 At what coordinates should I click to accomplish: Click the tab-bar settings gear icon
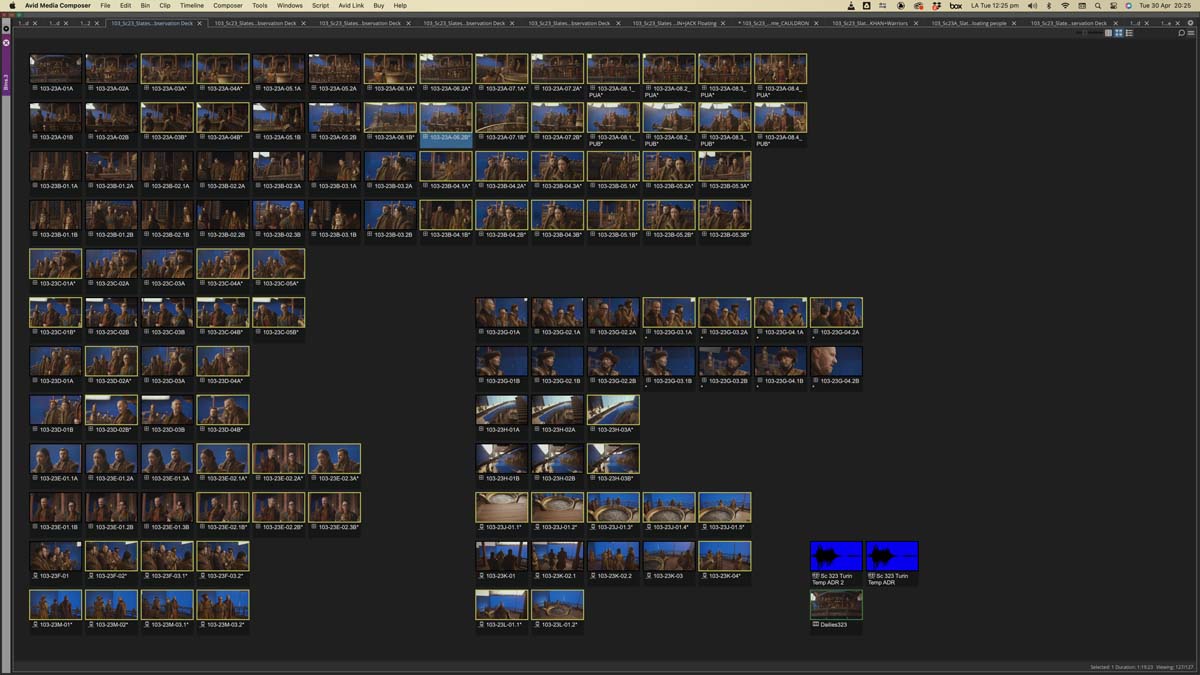pos(1190,22)
